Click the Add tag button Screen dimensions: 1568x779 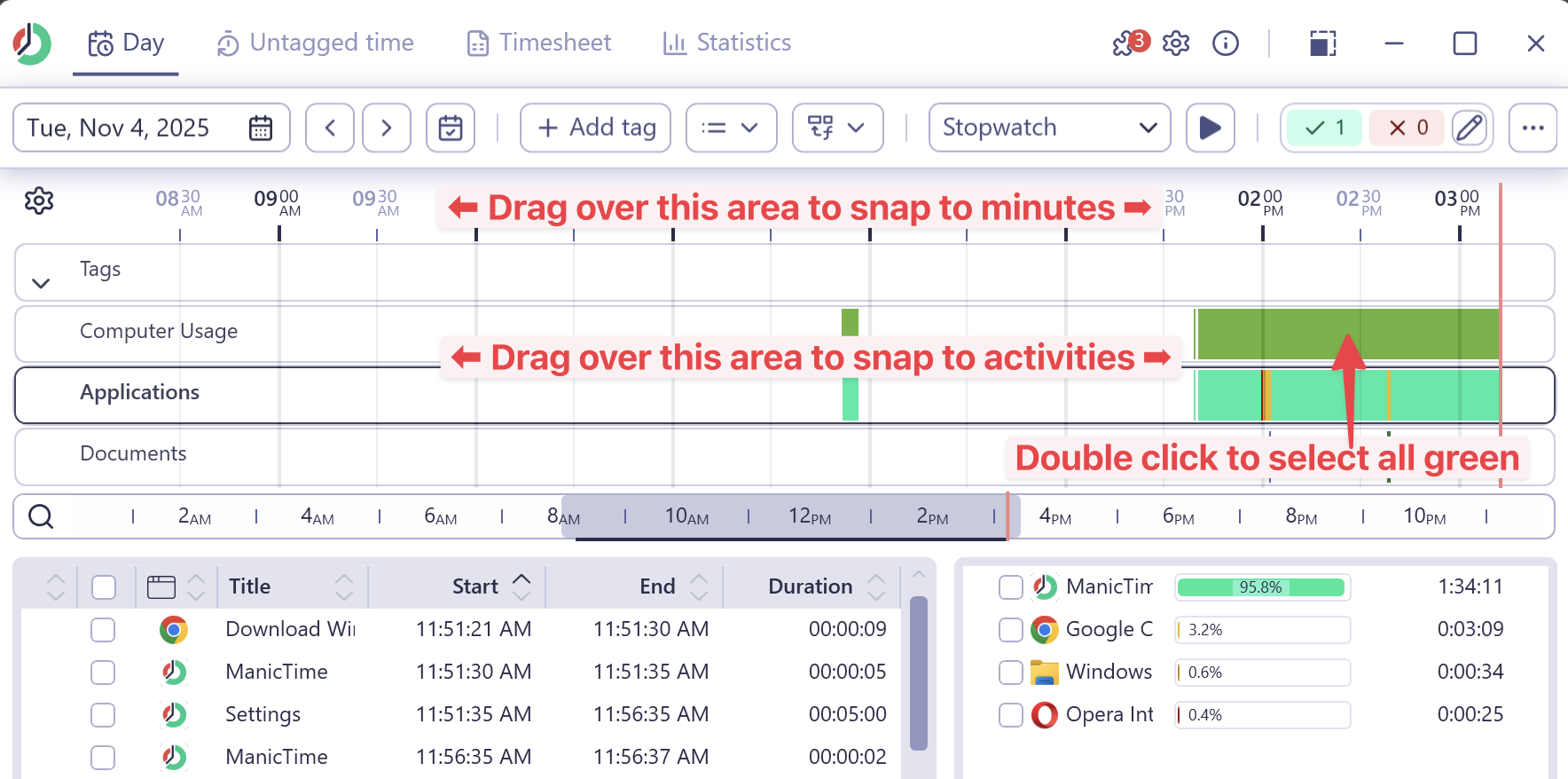point(595,128)
